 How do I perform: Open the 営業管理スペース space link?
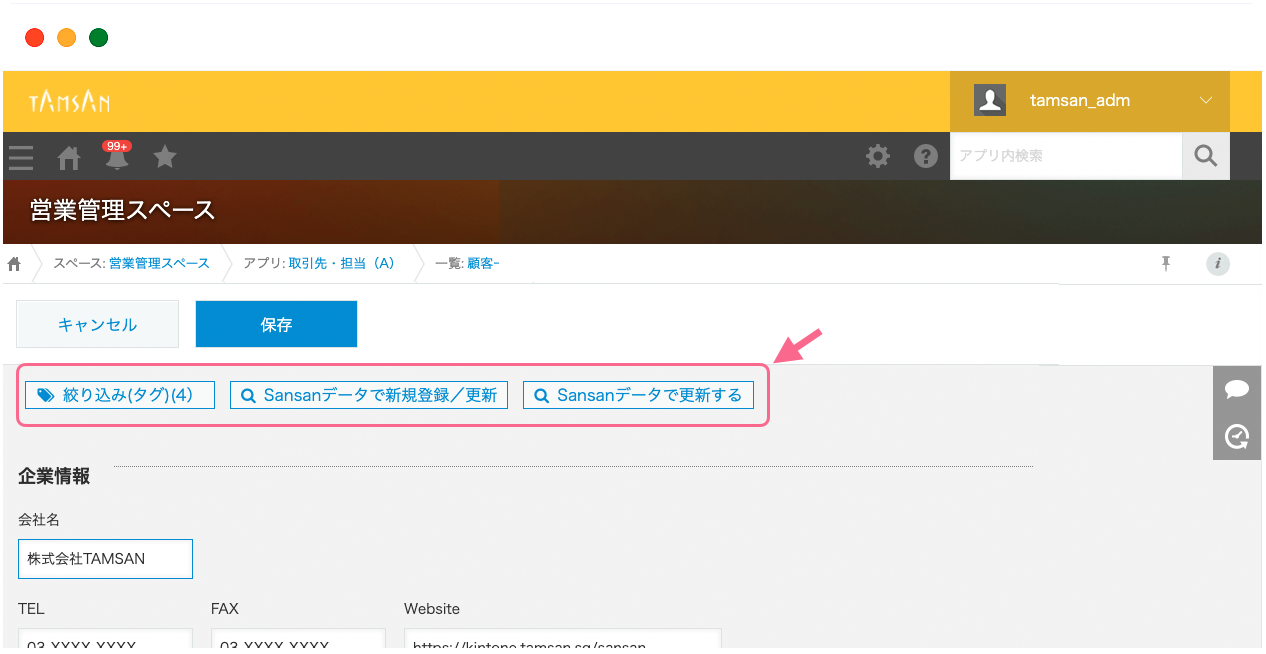(159, 264)
